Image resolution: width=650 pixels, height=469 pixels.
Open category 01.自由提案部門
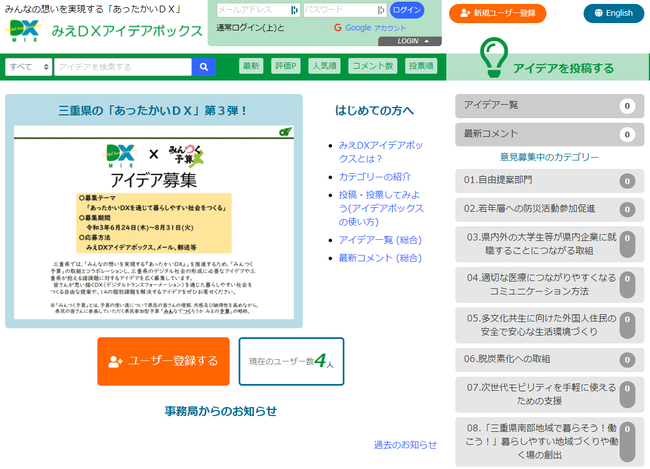[x=549, y=181]
